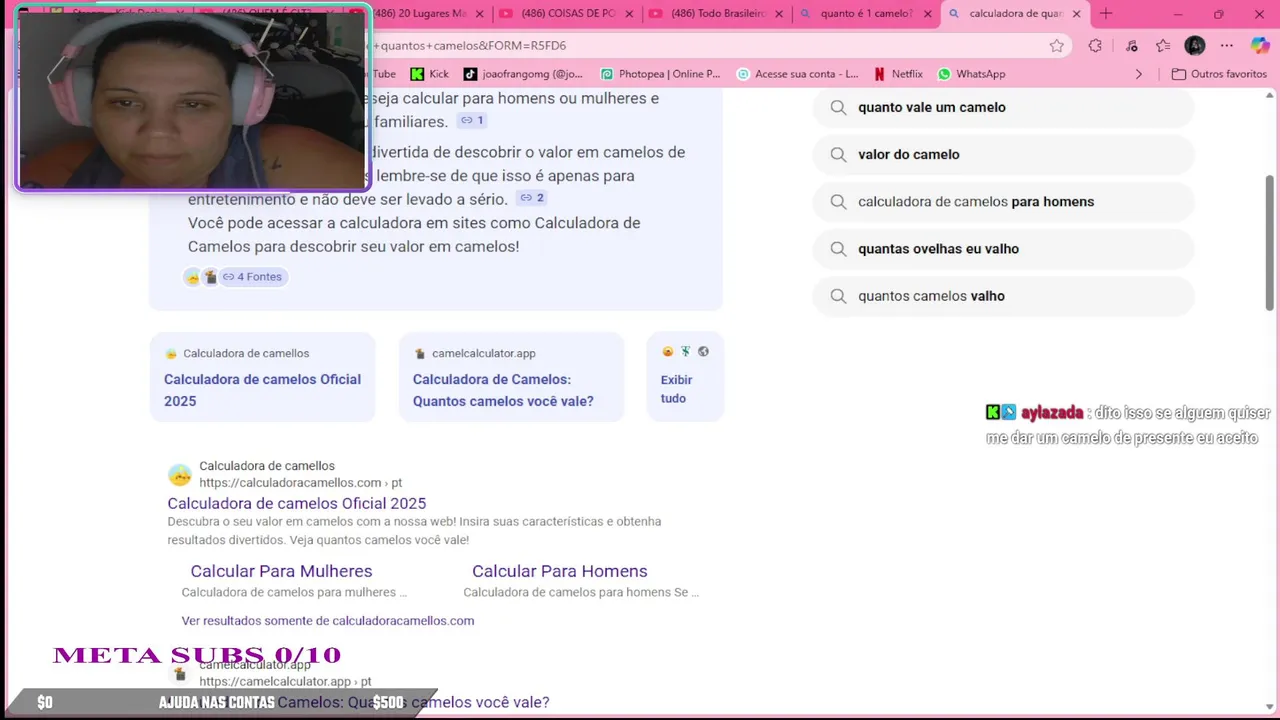Click citation badge 1 link icon

pyautogui.click(x=471, y=120)
